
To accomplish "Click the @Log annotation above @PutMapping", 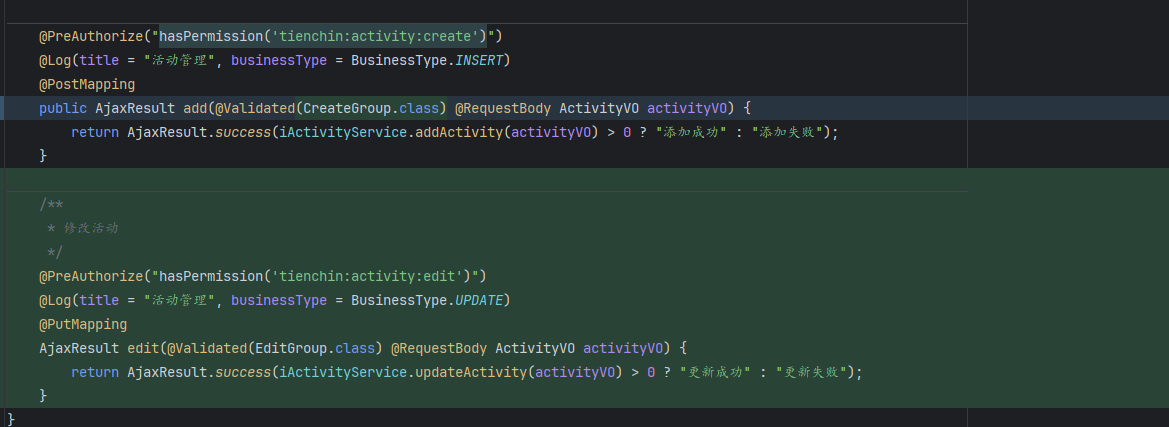I will (55, 300).
